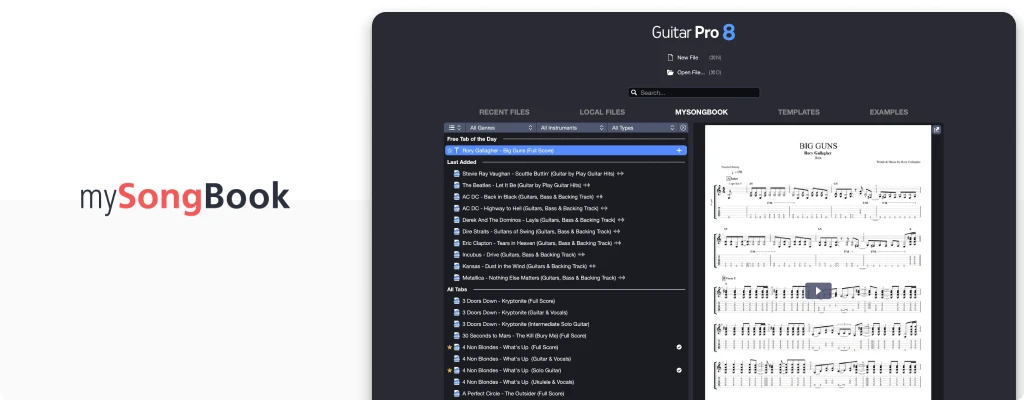1024x400 pixels.
Task: Click the file icon of Sultans of Swing row
Action: (457, 231)
